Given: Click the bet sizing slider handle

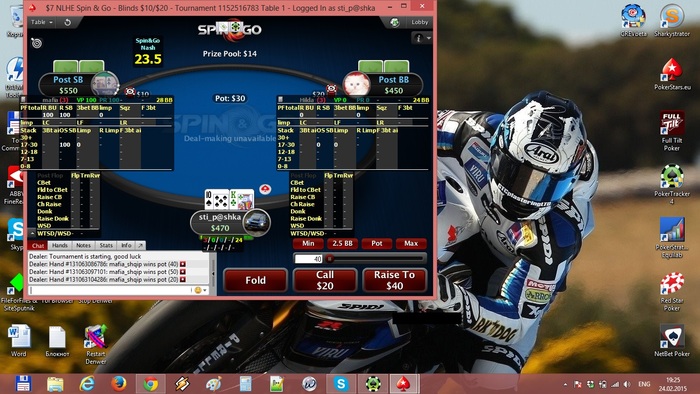Looking at the screenshot, I should [x=330, y=259].
